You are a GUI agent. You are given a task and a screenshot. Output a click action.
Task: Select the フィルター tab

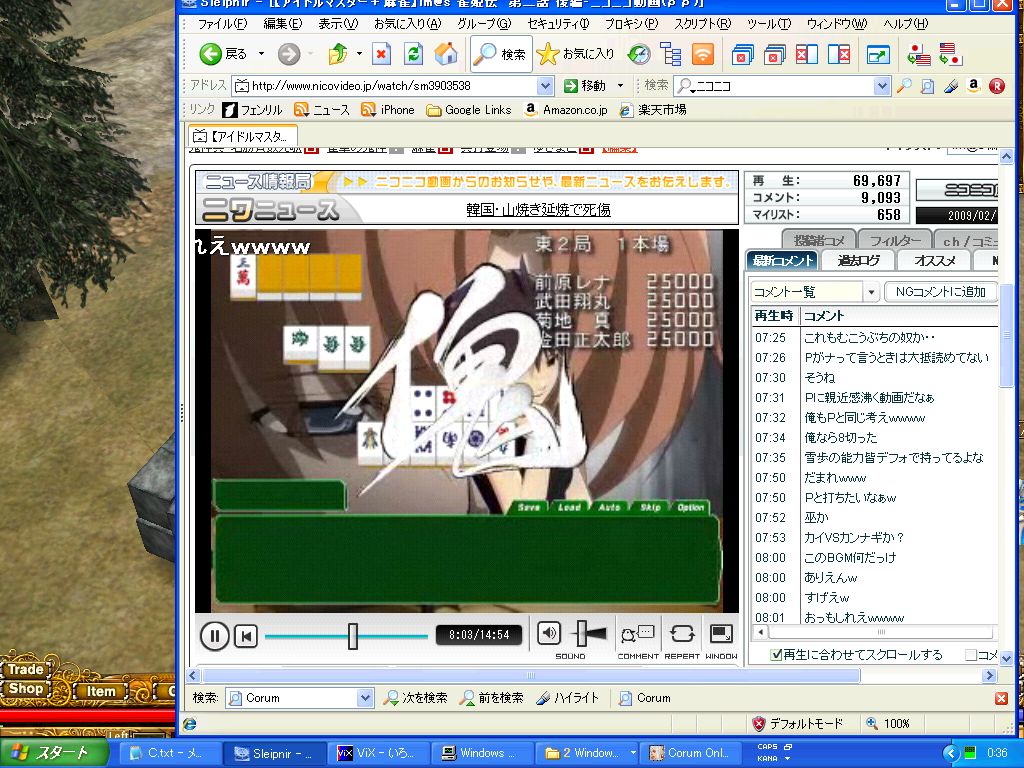[895, 240]
